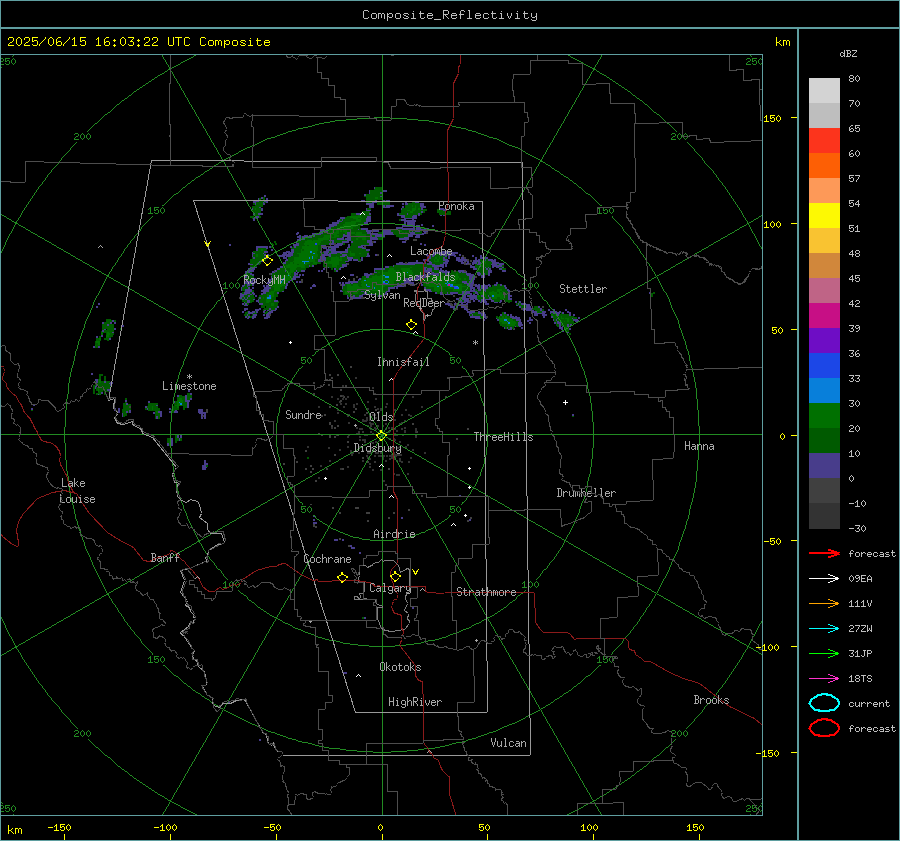
Task: Click the white 09EA arrow legend icon
Action: tap(824, 579)
